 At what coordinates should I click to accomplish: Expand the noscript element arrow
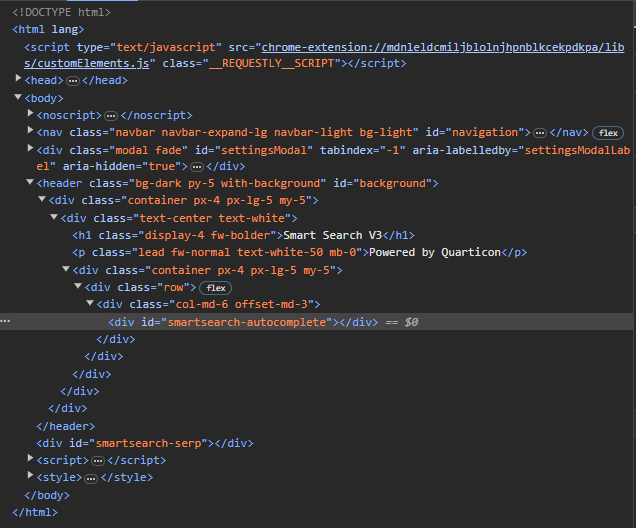30,113
